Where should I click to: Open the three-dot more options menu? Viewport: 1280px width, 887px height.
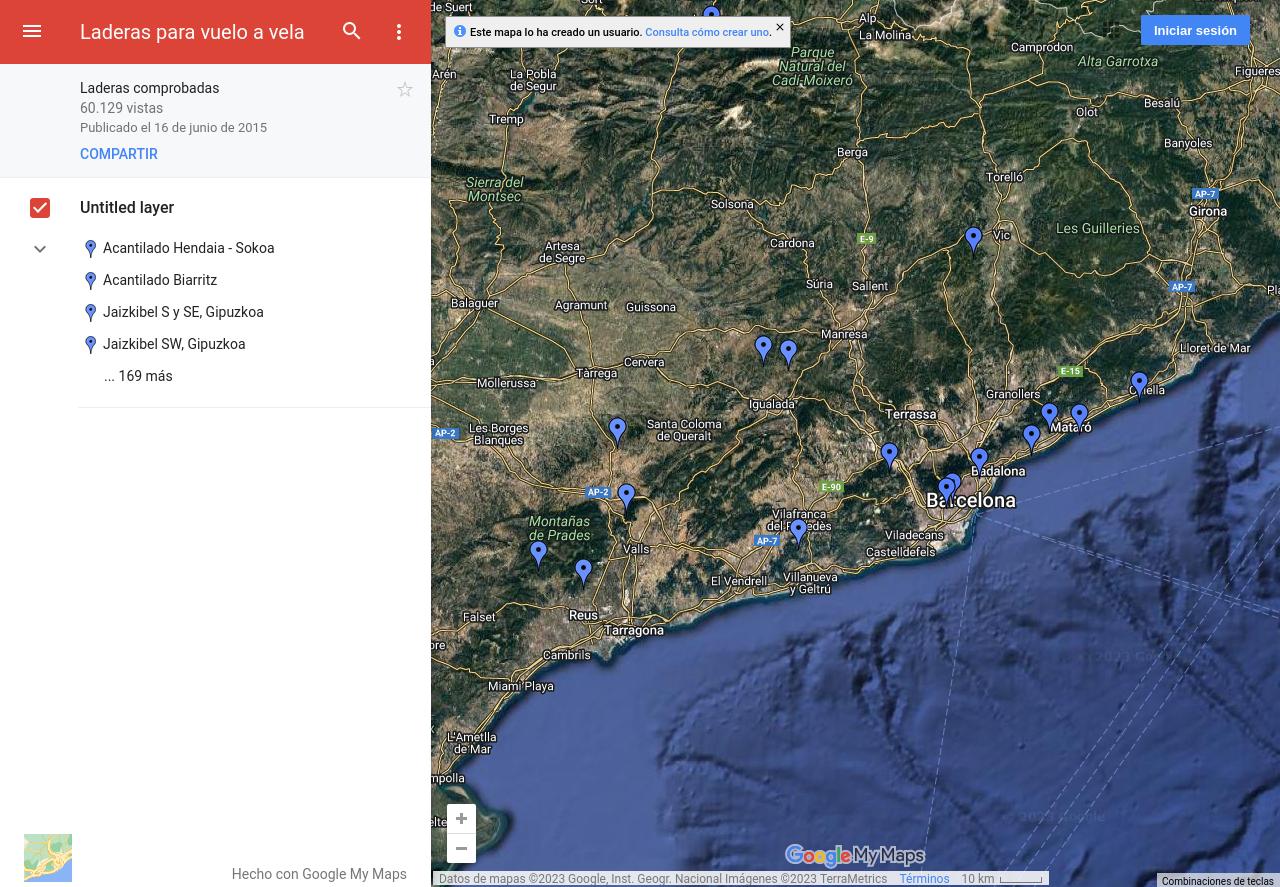[x=399, y=32]
